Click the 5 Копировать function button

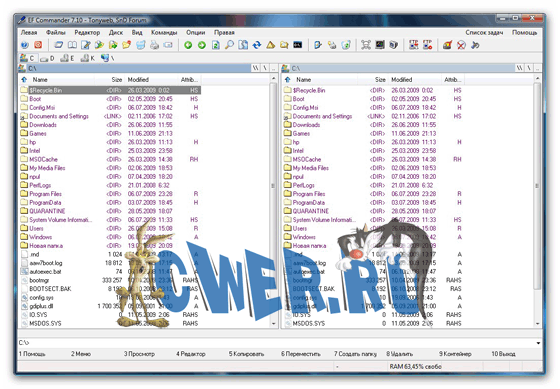point(246,354)
